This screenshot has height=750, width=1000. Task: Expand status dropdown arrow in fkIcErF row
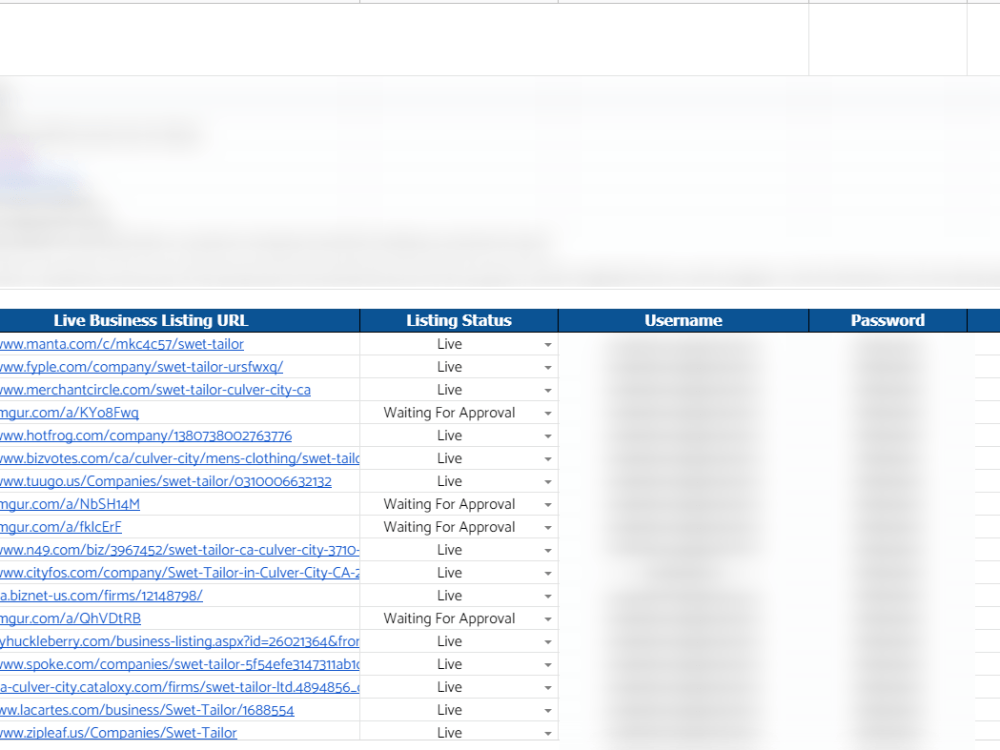[x=548, y=528]
